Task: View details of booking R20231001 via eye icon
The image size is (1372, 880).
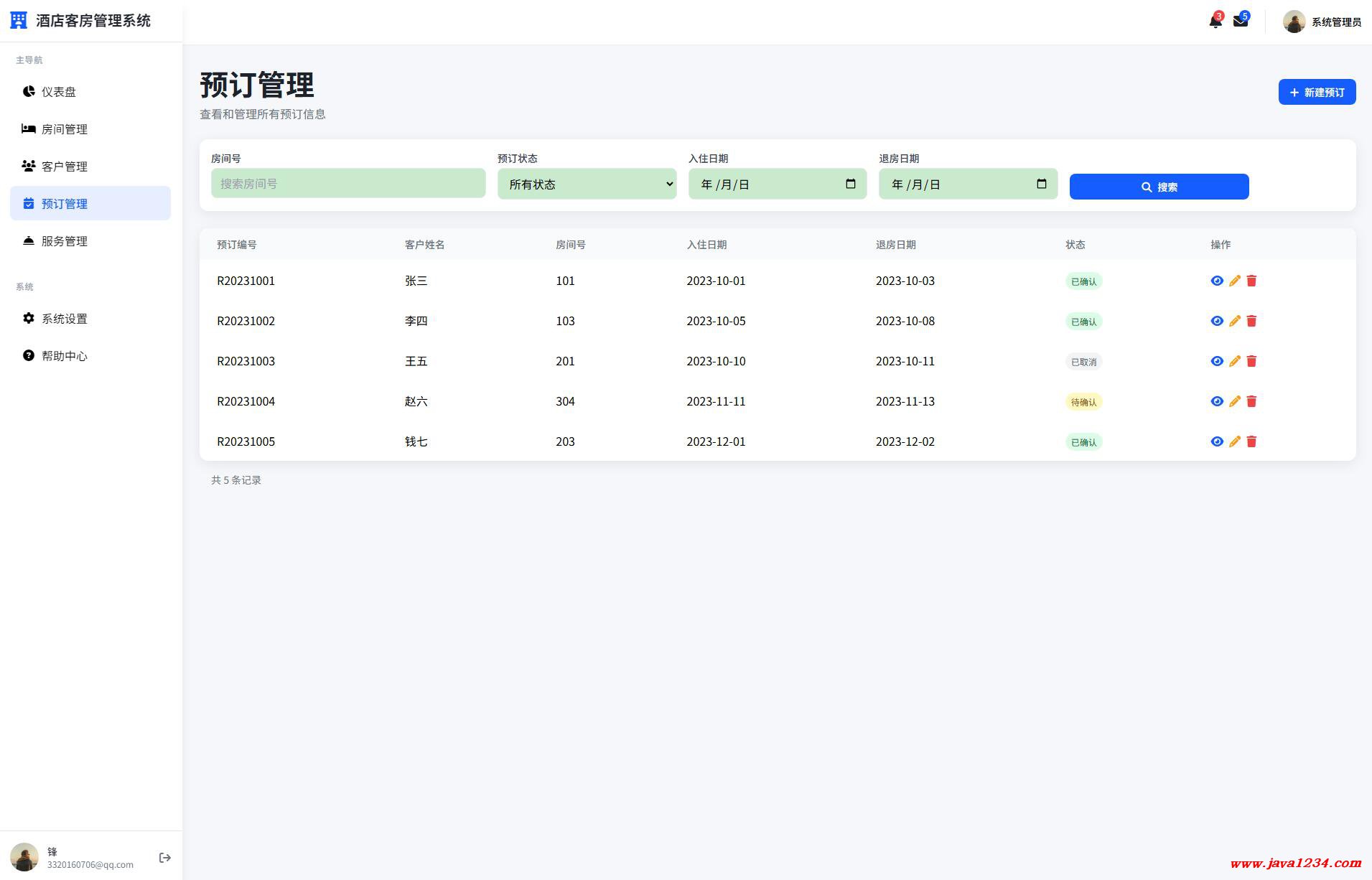Action: (1217, 281)
